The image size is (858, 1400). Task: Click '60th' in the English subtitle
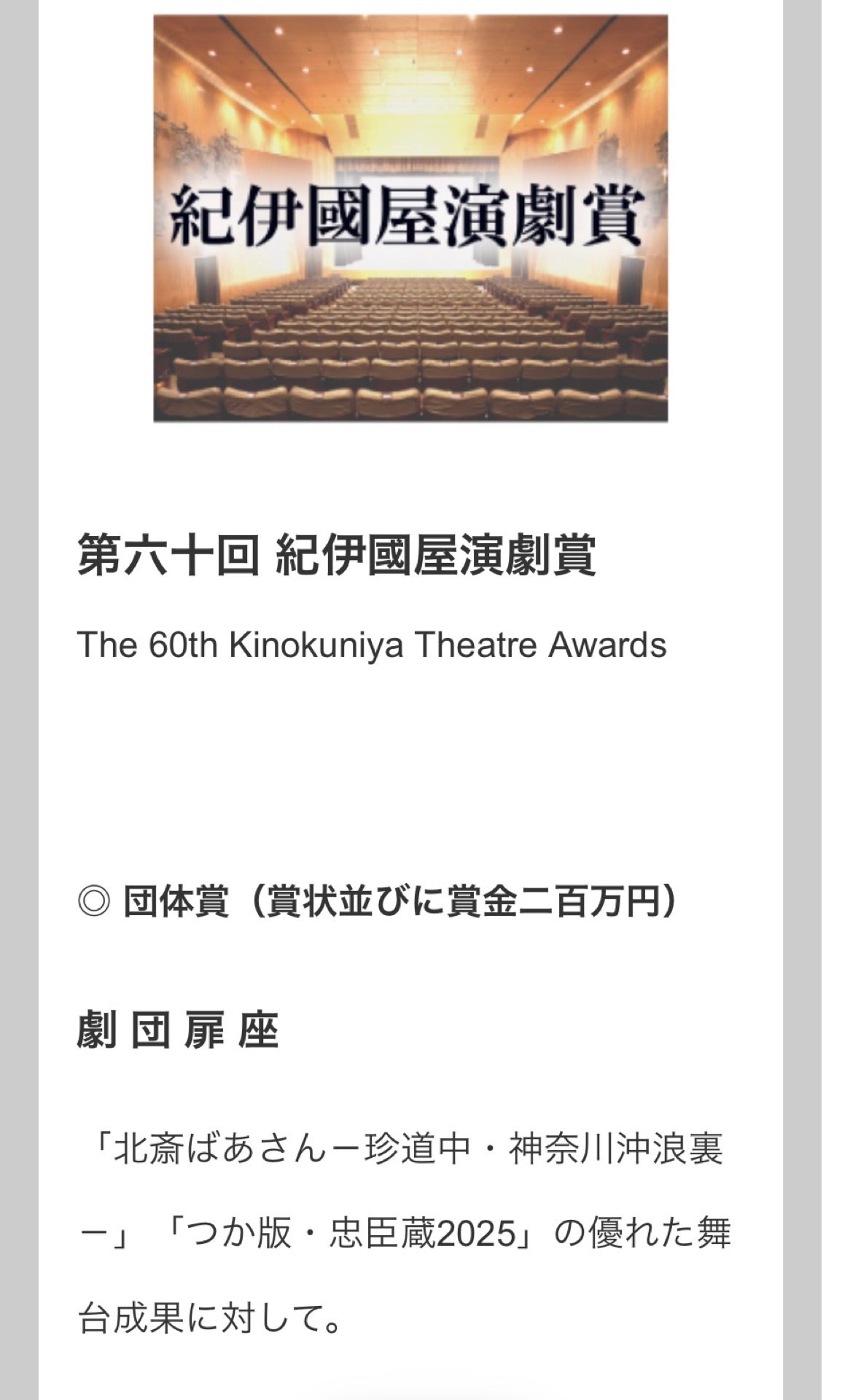point(183,645)
